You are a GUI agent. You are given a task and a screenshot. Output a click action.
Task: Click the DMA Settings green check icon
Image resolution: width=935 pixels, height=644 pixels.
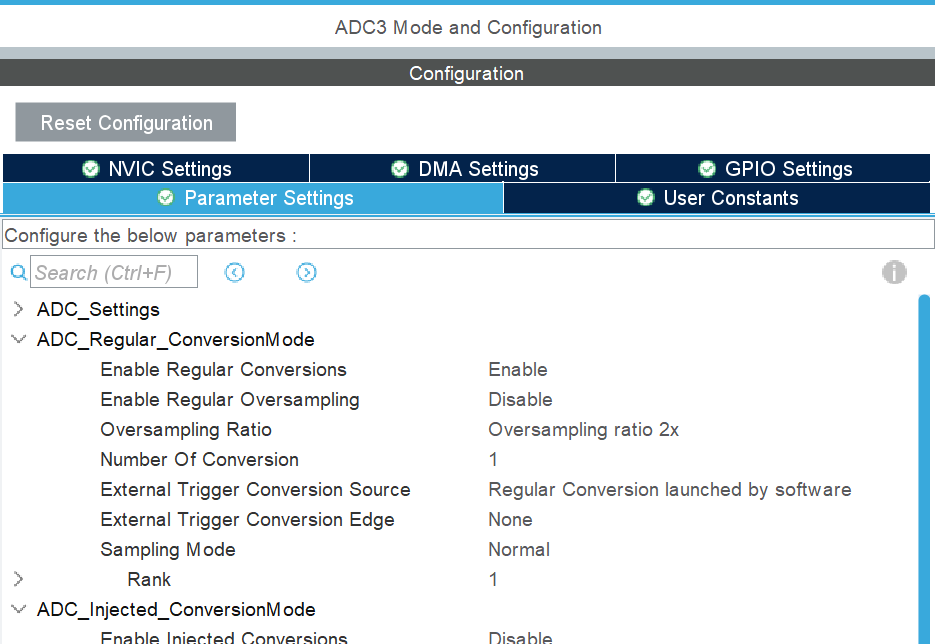point(400,169)
